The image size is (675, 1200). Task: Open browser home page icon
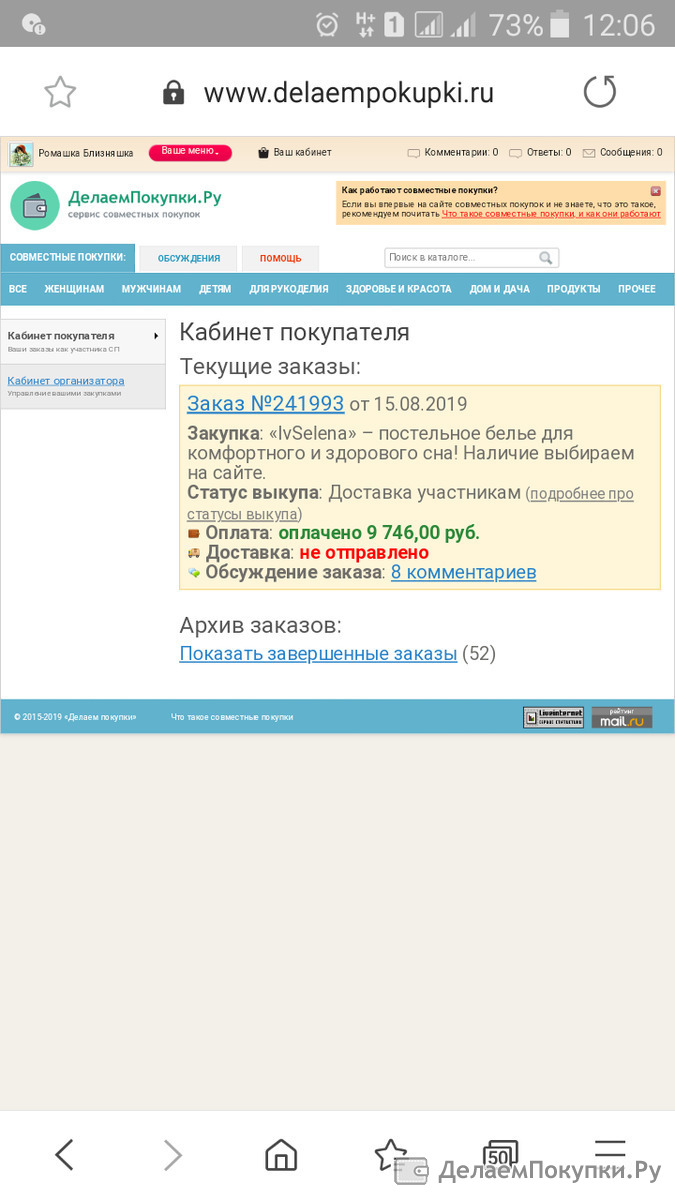281,1155
